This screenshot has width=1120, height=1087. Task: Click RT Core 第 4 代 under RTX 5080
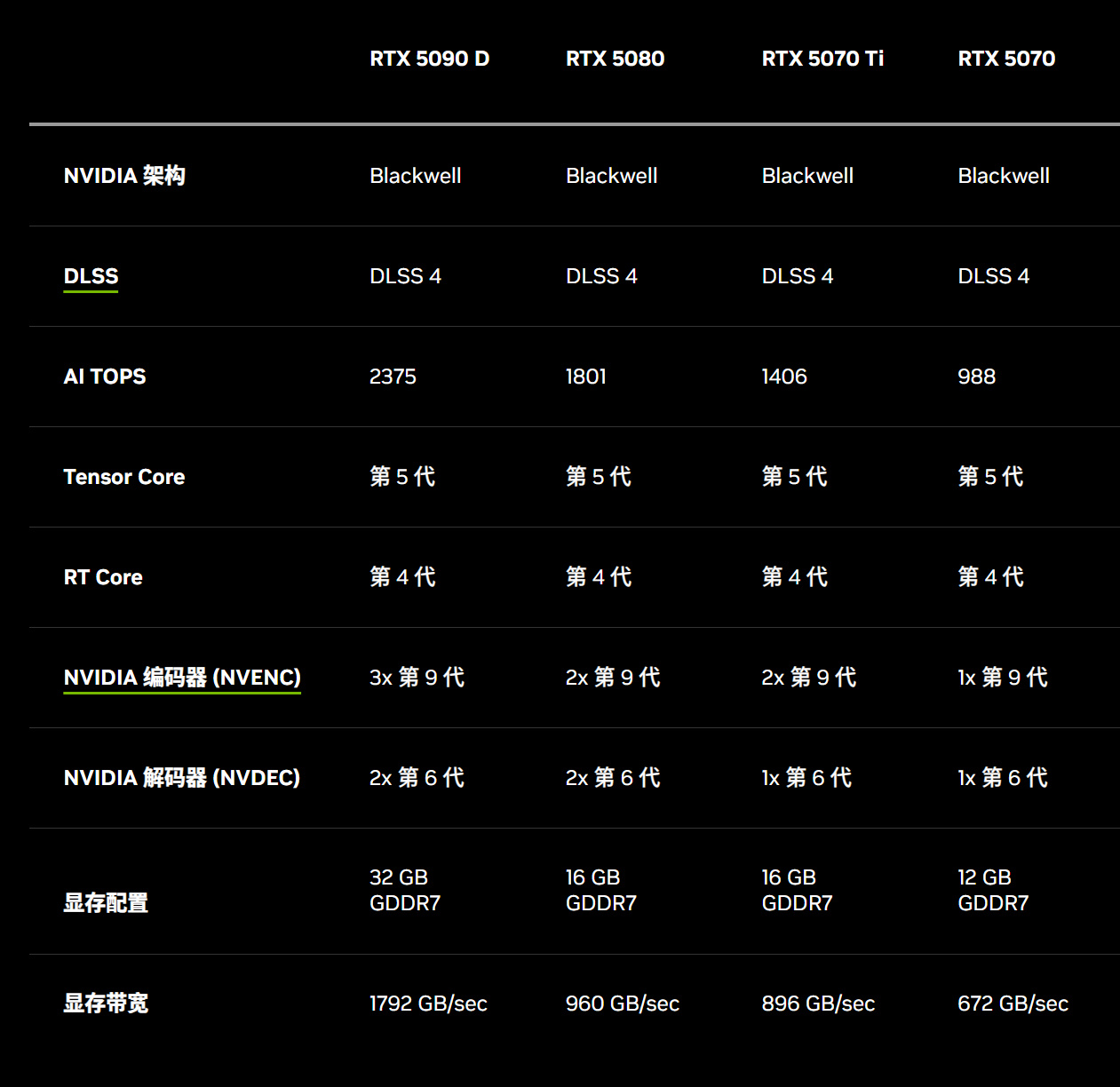(x=599, y=577)
